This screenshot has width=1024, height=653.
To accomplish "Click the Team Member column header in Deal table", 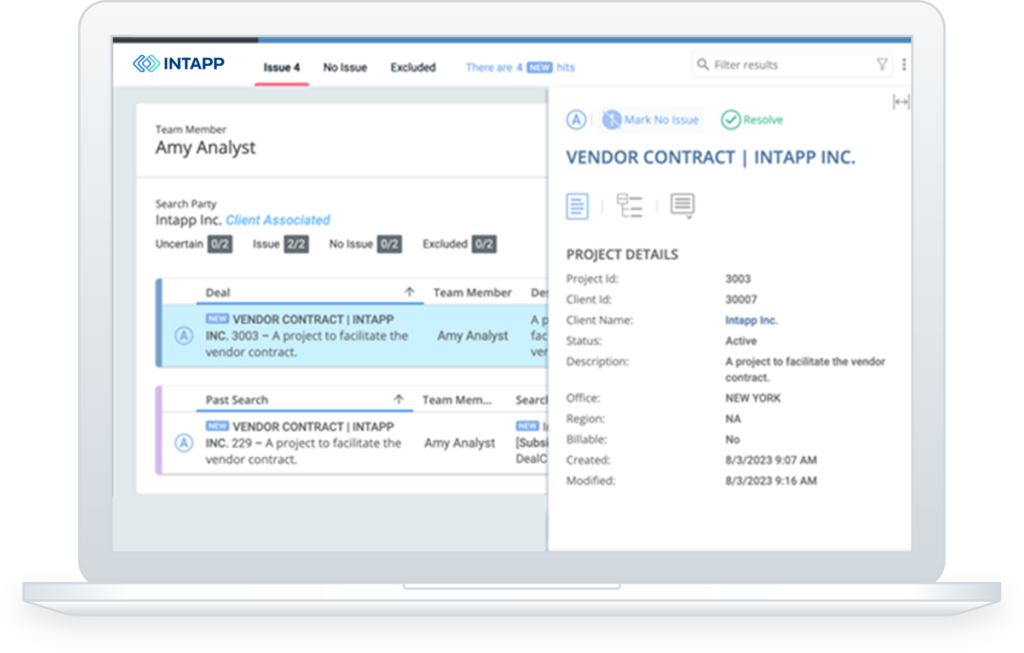I will tap(472, 293).
